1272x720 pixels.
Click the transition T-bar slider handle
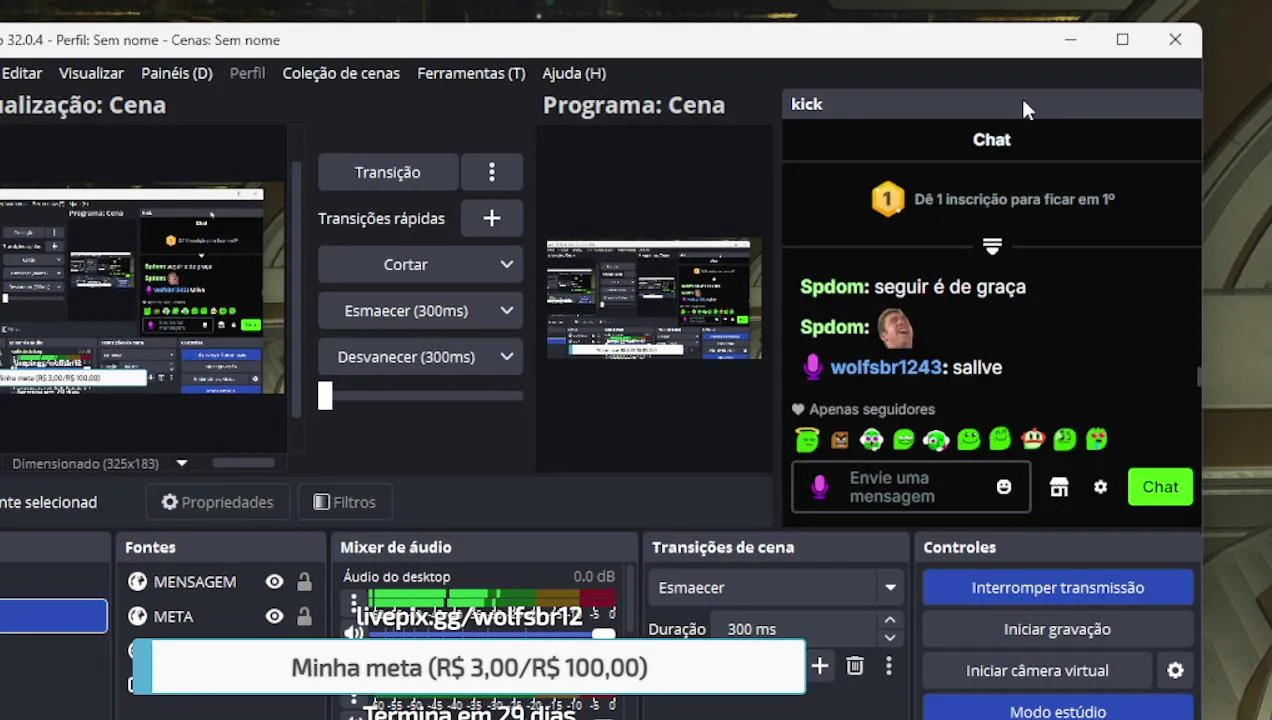tap(325, 396)
